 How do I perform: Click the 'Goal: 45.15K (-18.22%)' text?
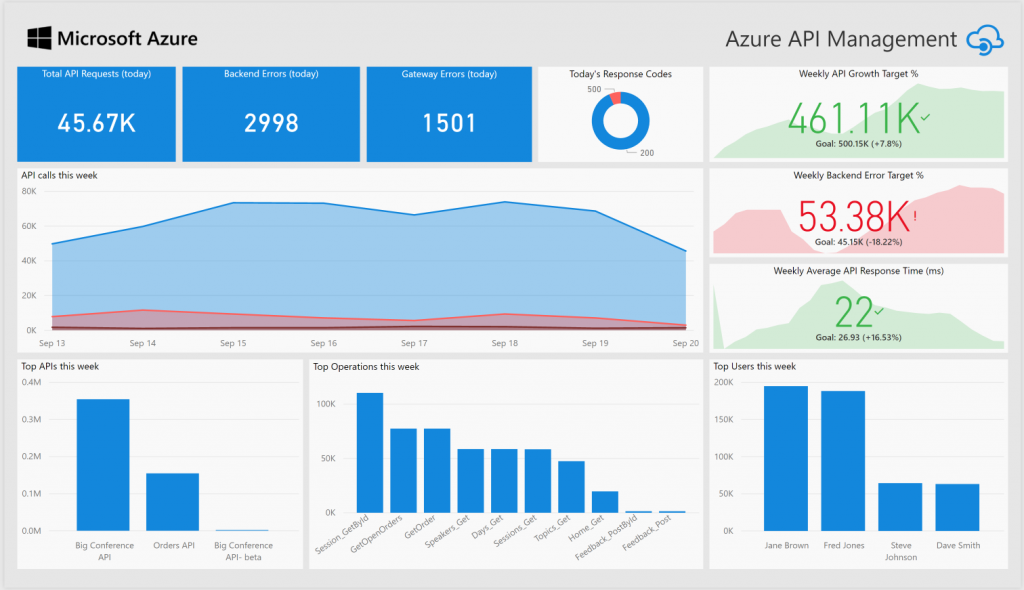point(858,242)
